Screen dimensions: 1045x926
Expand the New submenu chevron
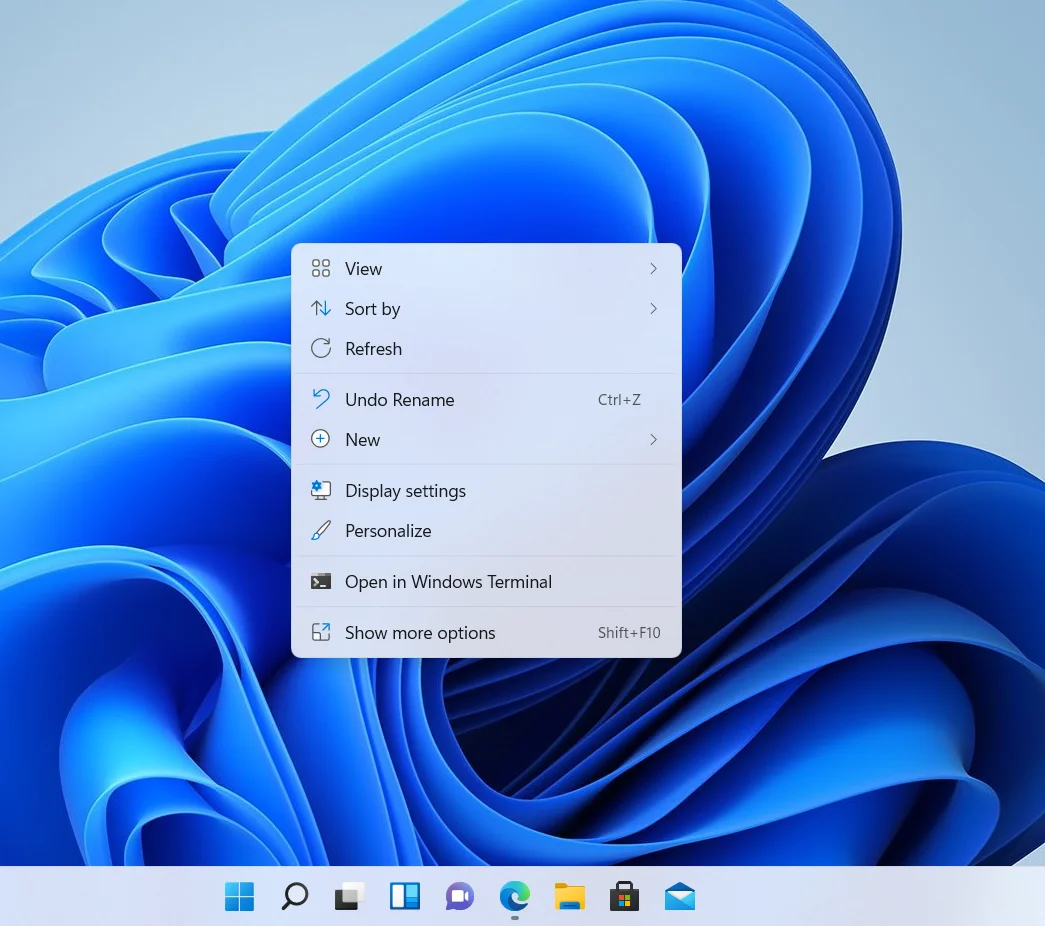[653, 439]
